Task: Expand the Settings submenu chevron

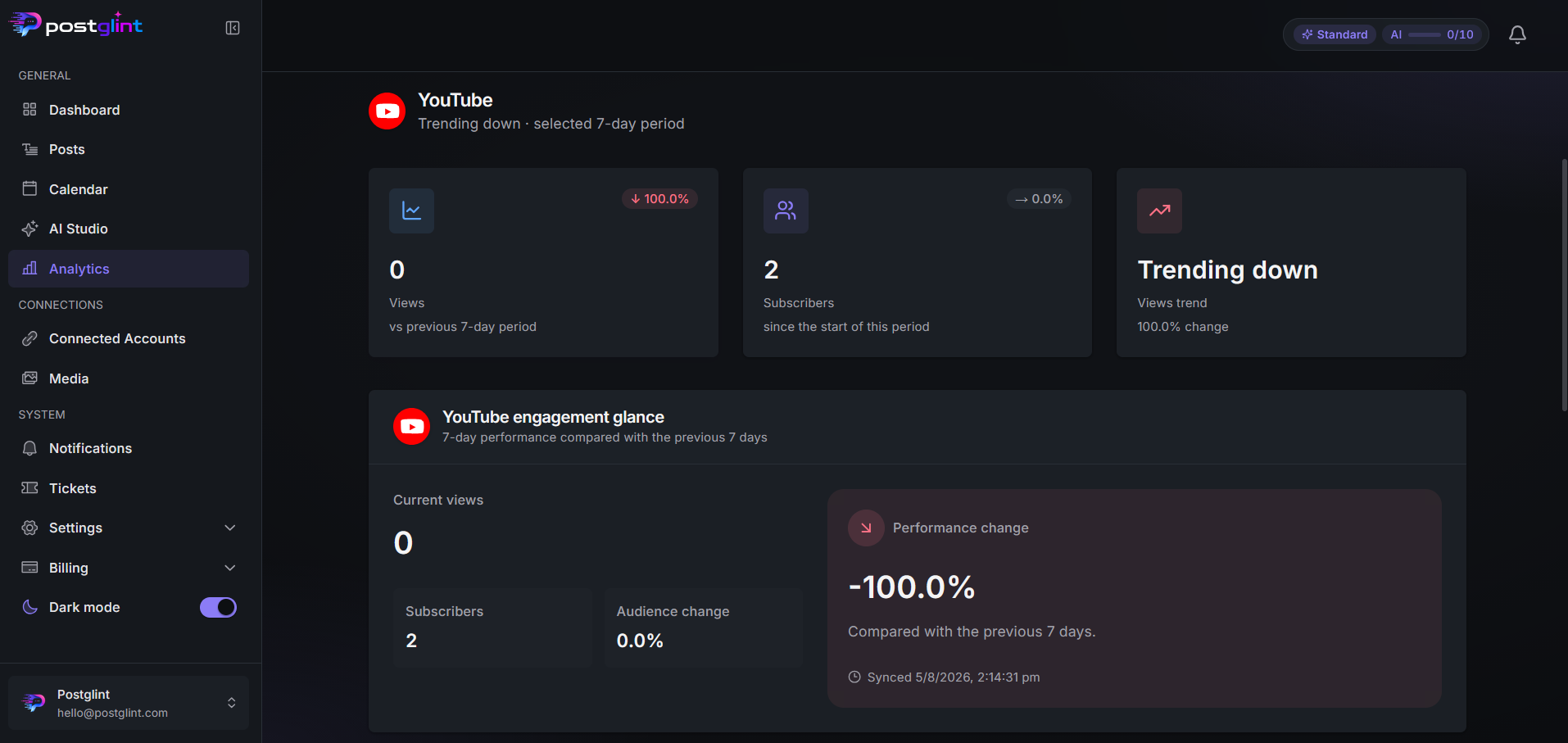Action: tap(230, 528)
